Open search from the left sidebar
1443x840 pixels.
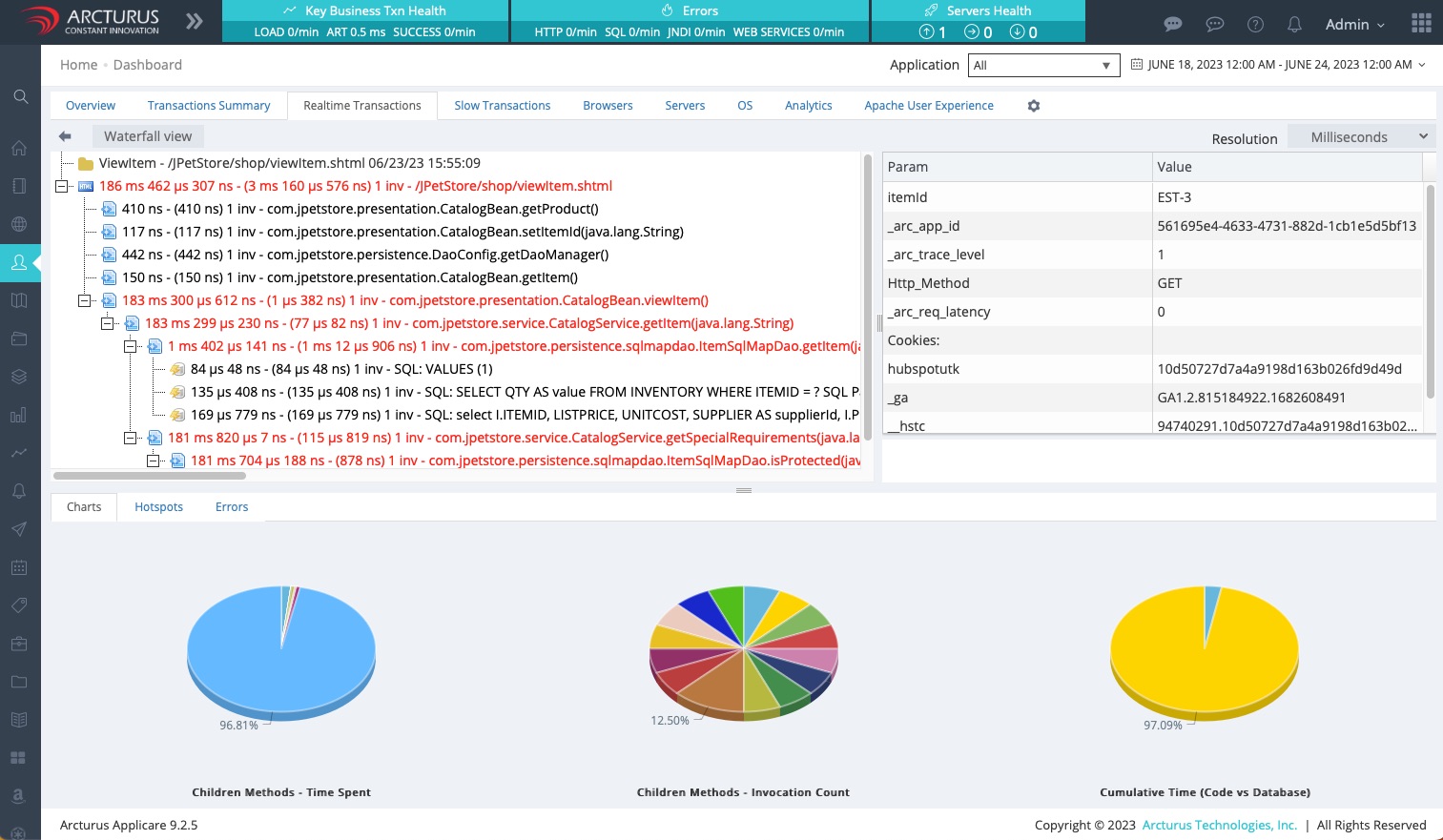(19, 95)
